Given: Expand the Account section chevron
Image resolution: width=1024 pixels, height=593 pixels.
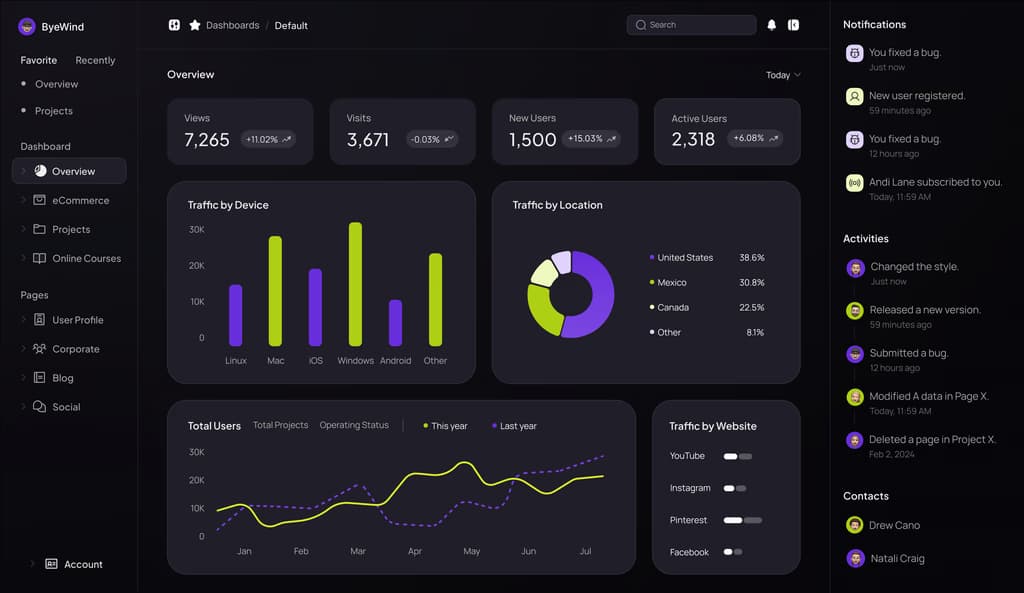Looking at the screenshot, I should point(33,564).
